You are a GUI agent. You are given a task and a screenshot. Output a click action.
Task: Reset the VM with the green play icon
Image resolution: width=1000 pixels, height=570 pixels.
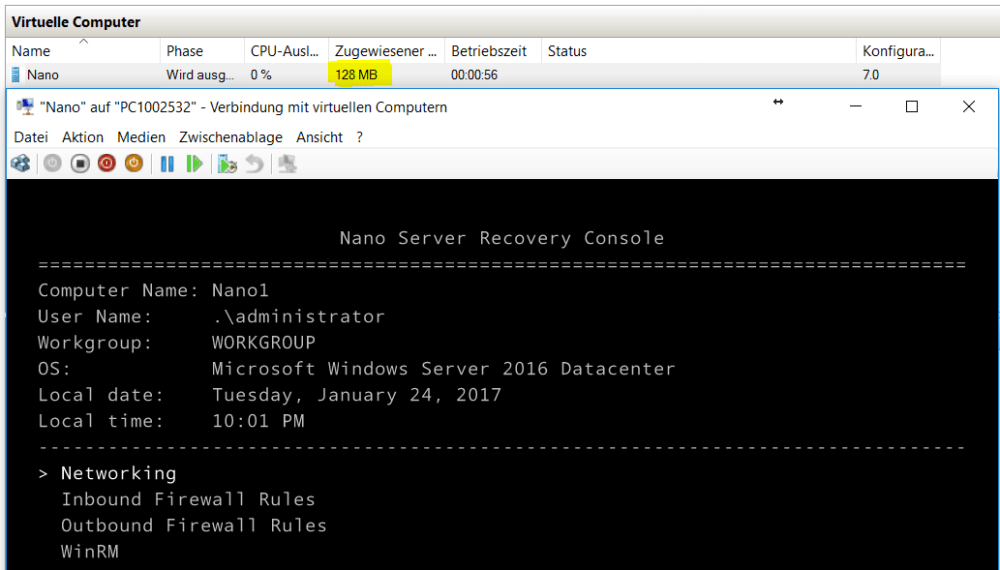pyautogui.click(x=194, y=163)
